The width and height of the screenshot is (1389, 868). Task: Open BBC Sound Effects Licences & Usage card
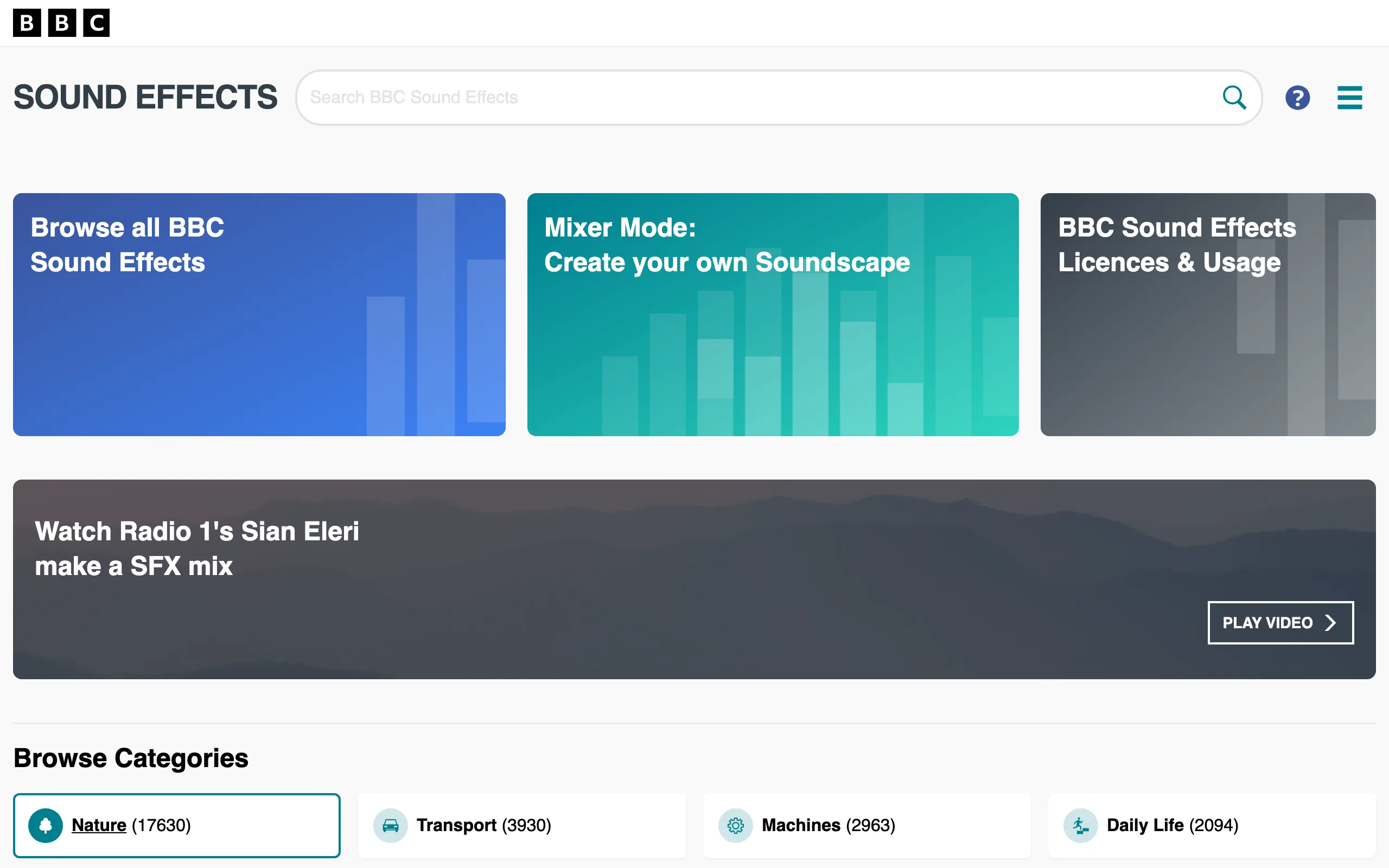pyautogui.click(x=1208, y=315)
